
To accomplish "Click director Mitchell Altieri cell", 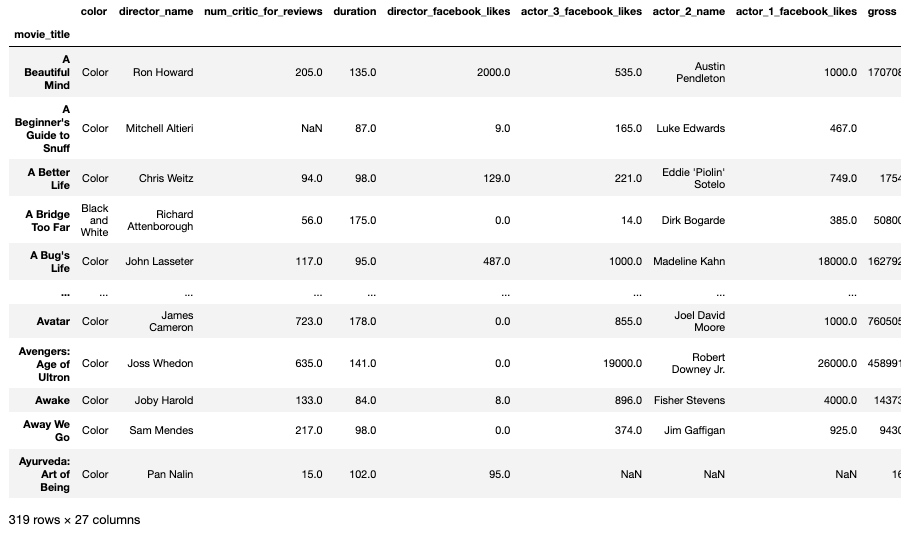I will [x=159, y=129].
